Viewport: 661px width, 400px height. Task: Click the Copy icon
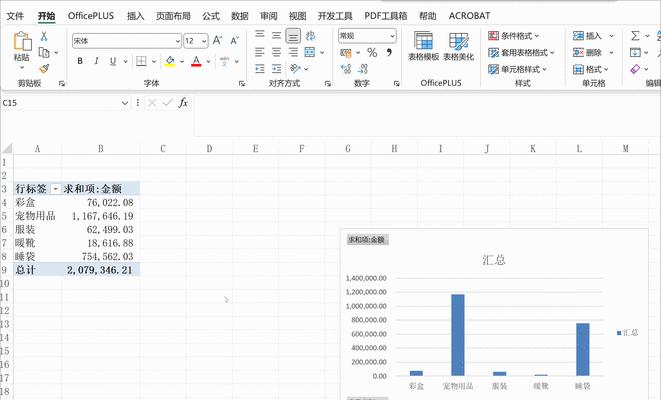(44, 53)
